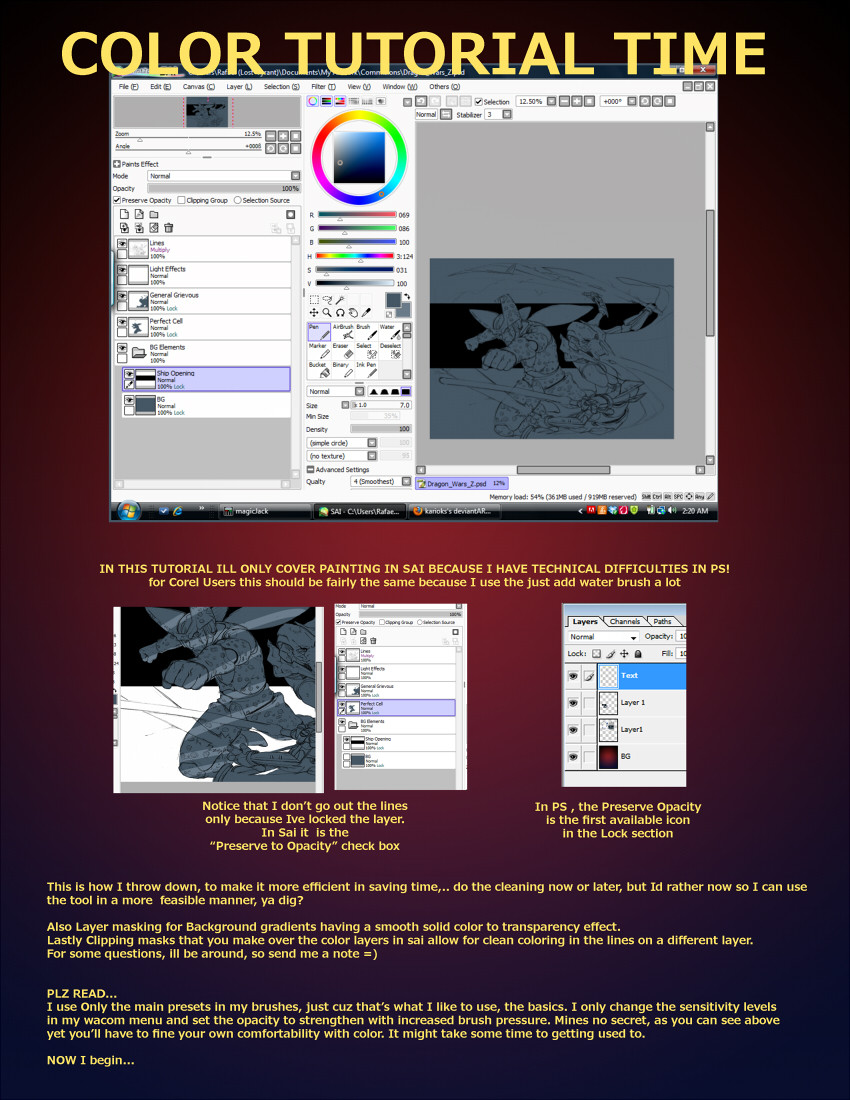Image resolution: width=850 pixels, height=1100 pixels.
Task: Select the Binary pen tool
Action: 343,370
